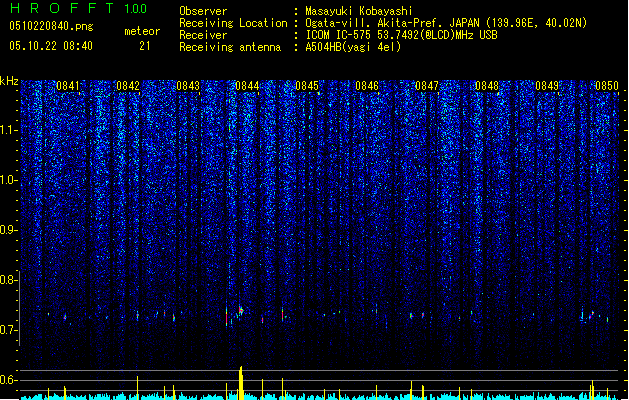Click the 0845 time marker
The width and height of the screenshot is (629, 400).
[307, 86]
